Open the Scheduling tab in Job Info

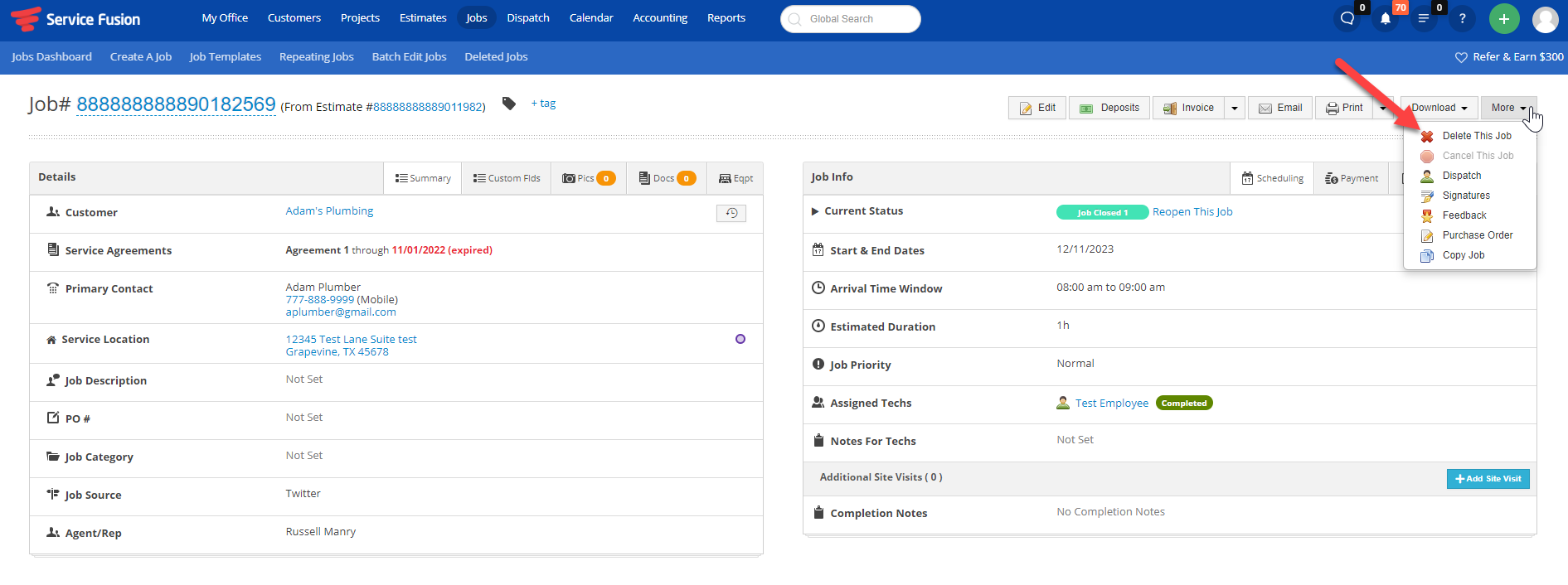pos(1272,178)
